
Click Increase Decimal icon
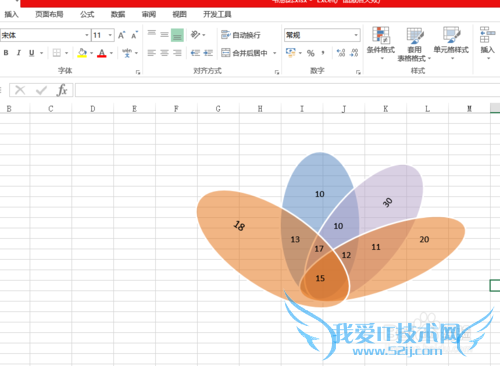tap(341, 53)
